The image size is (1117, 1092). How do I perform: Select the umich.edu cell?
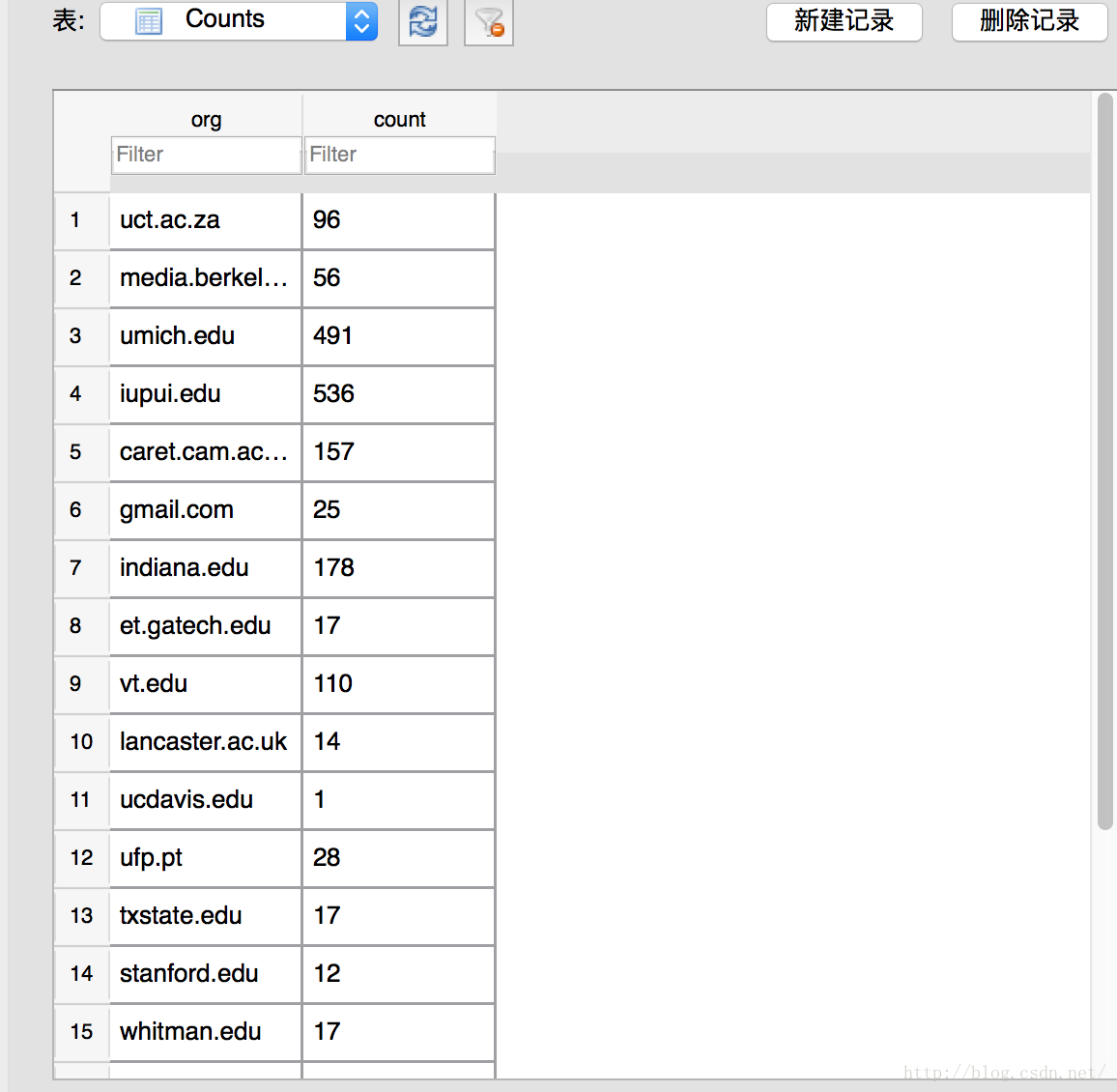[x=206, y=336]
